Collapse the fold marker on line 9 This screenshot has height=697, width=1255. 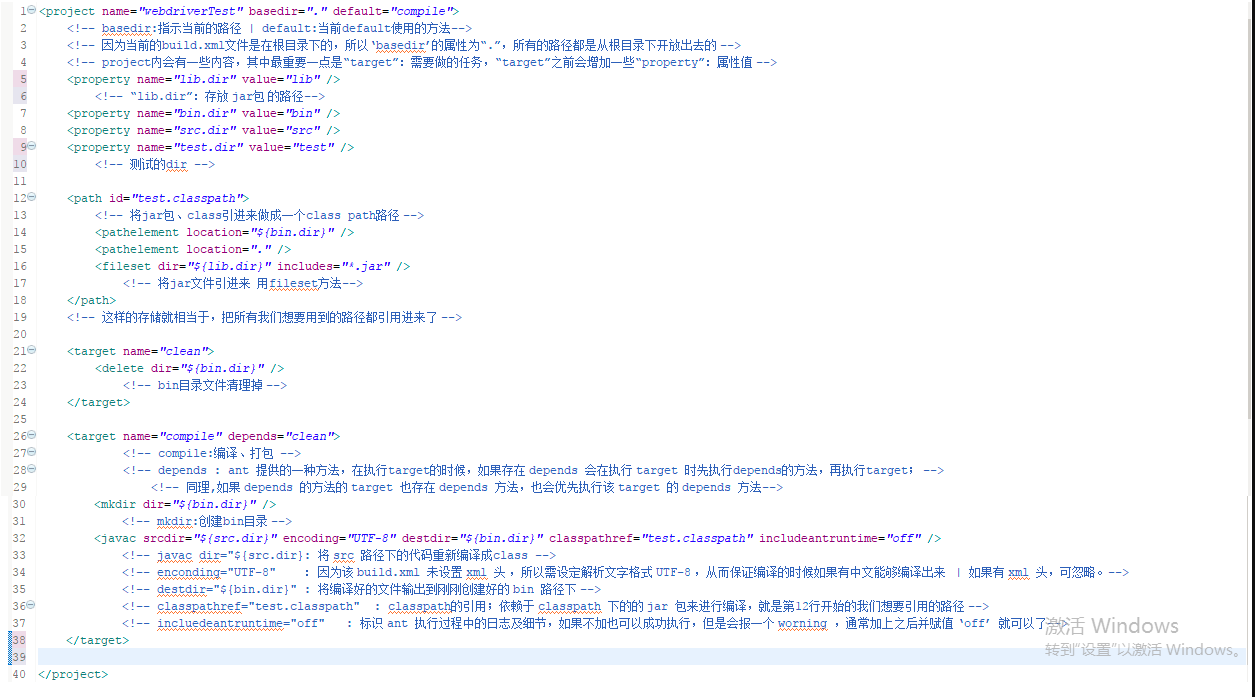coord(31,146)
